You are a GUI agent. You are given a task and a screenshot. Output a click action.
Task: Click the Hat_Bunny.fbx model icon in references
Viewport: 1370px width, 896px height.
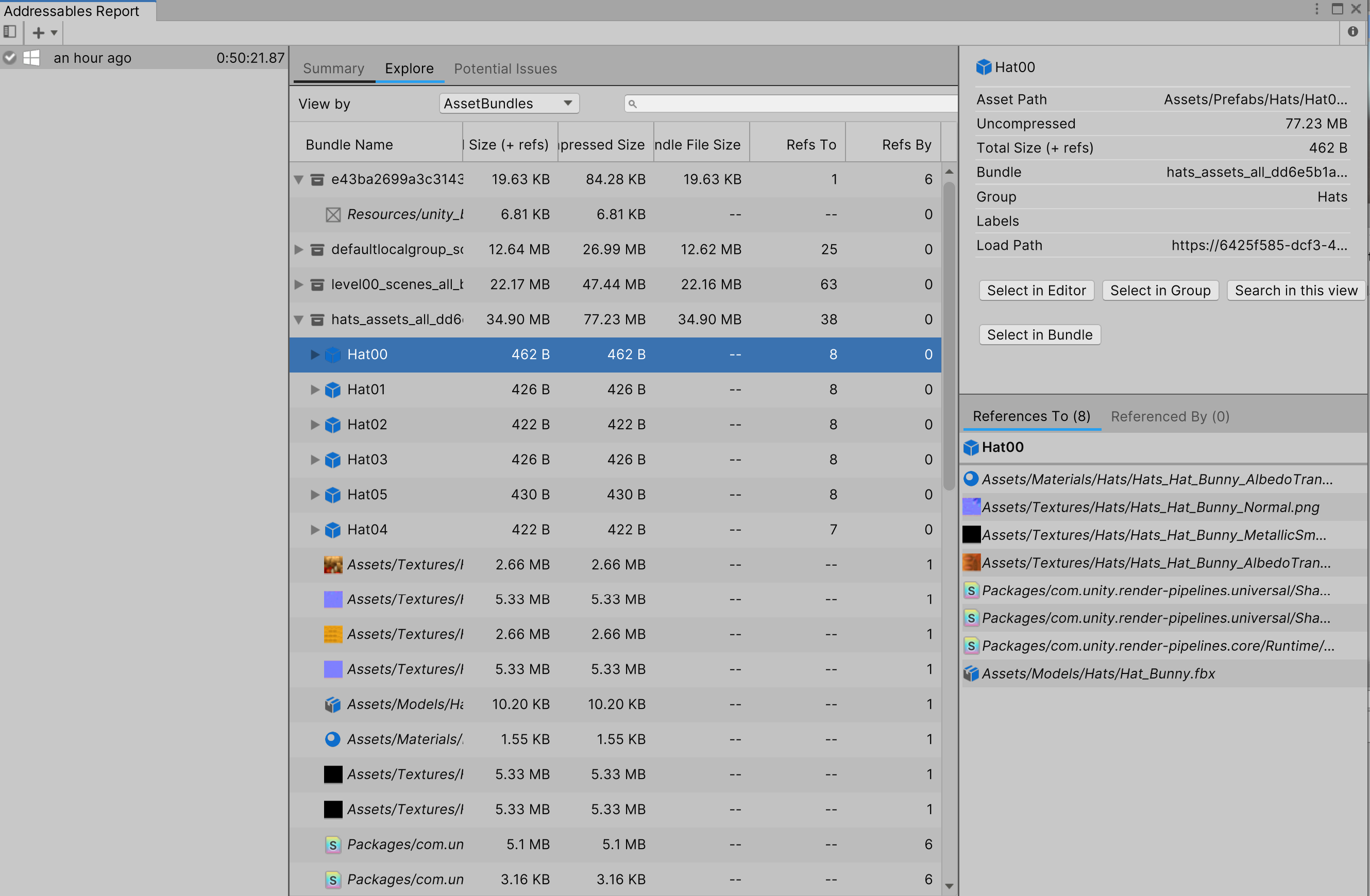[x=971, y=673]
